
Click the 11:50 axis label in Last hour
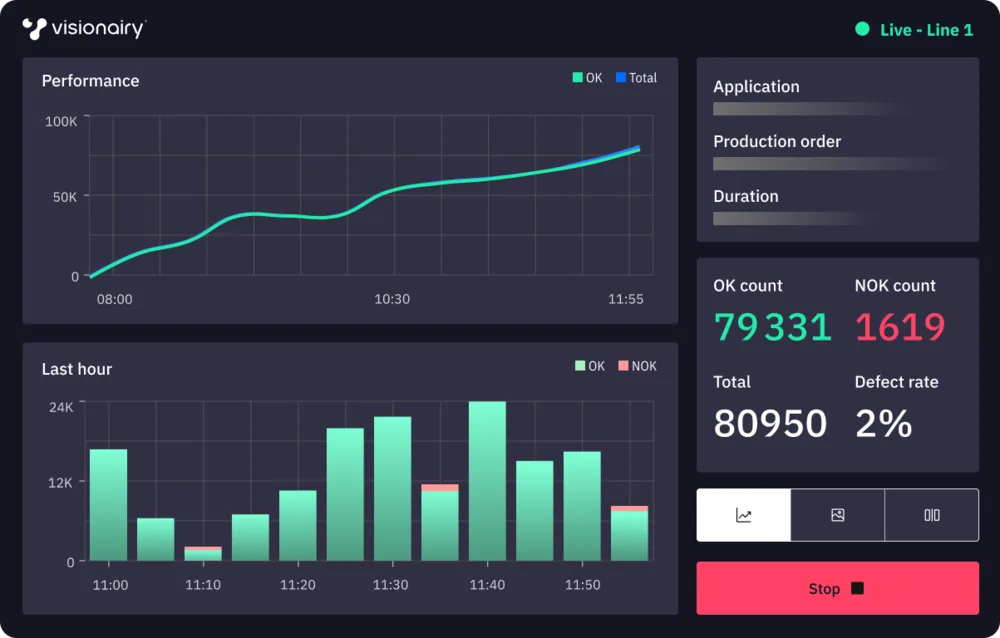tap(583, 585)
